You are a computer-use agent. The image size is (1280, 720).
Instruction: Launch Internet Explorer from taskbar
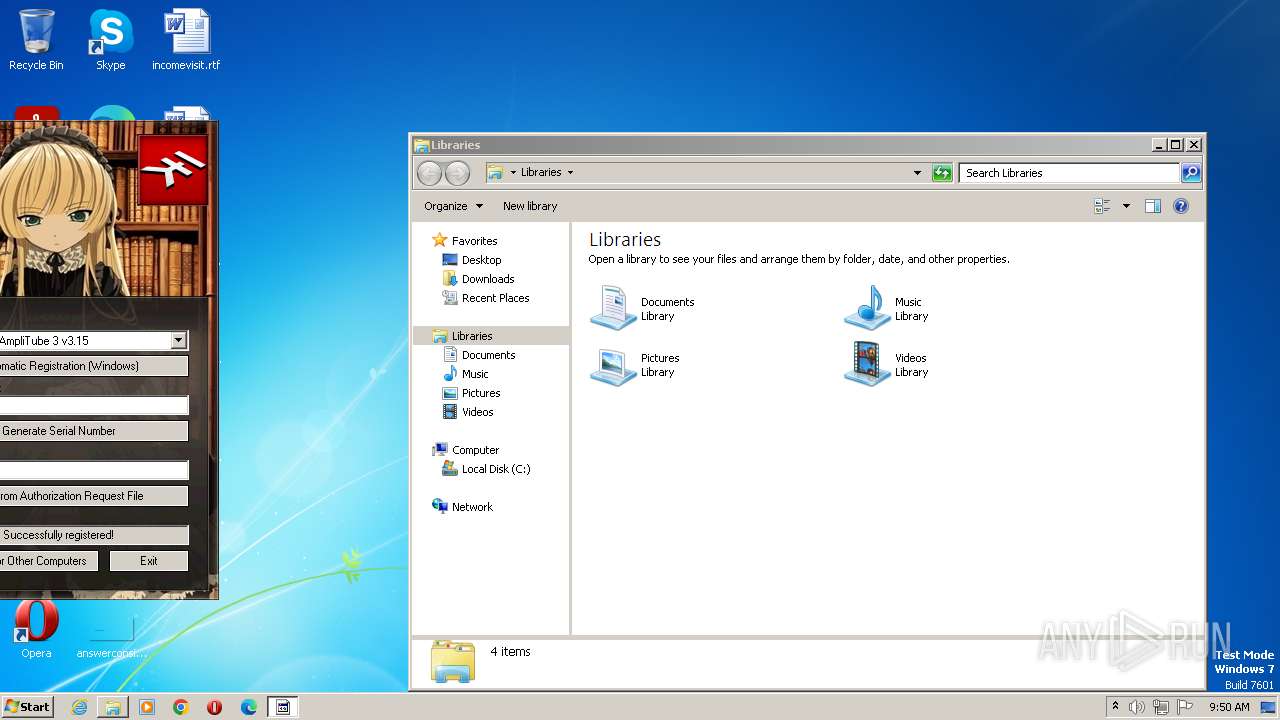(x=79, y=707)
